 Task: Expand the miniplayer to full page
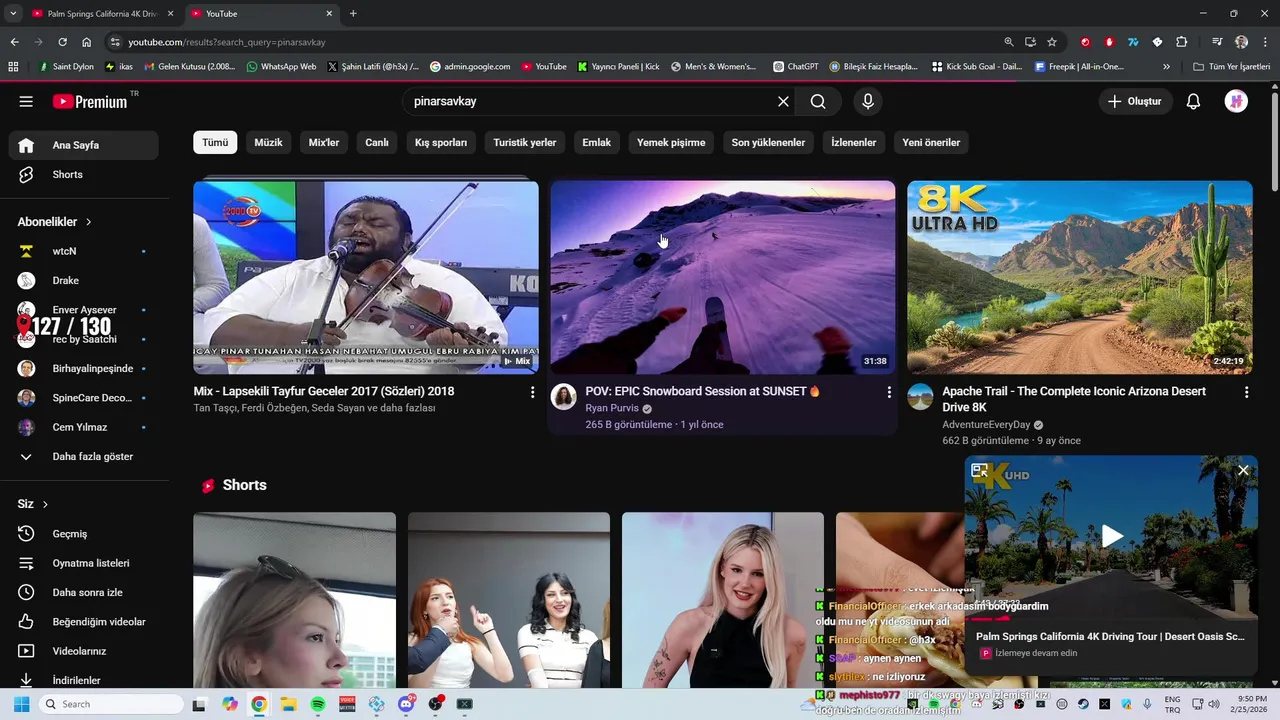(x=979, y=470)
